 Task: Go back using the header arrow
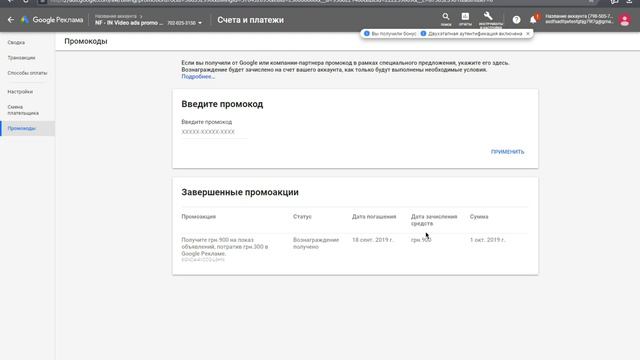[x=11, y=20]
